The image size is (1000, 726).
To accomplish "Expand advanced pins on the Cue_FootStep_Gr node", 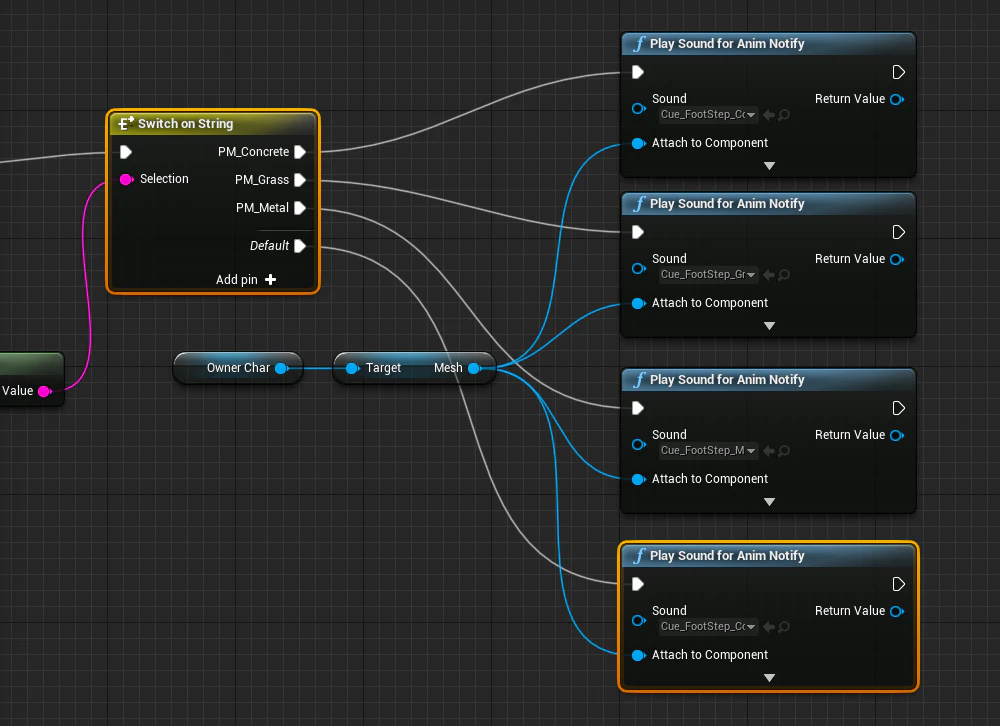I will (x=769, y=326).
